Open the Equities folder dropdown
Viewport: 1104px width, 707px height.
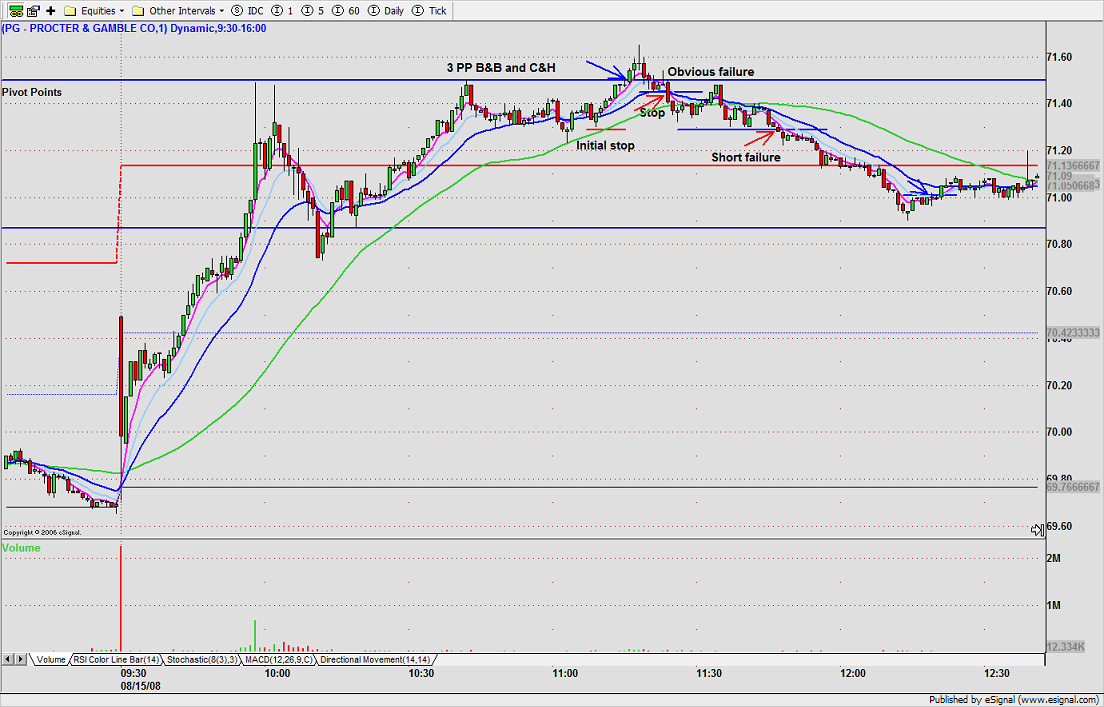pos(94,11)
